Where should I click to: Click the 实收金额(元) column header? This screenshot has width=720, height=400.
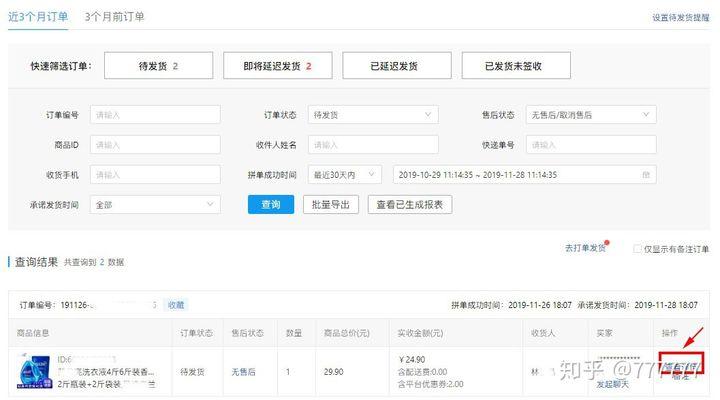click(420, 333)
